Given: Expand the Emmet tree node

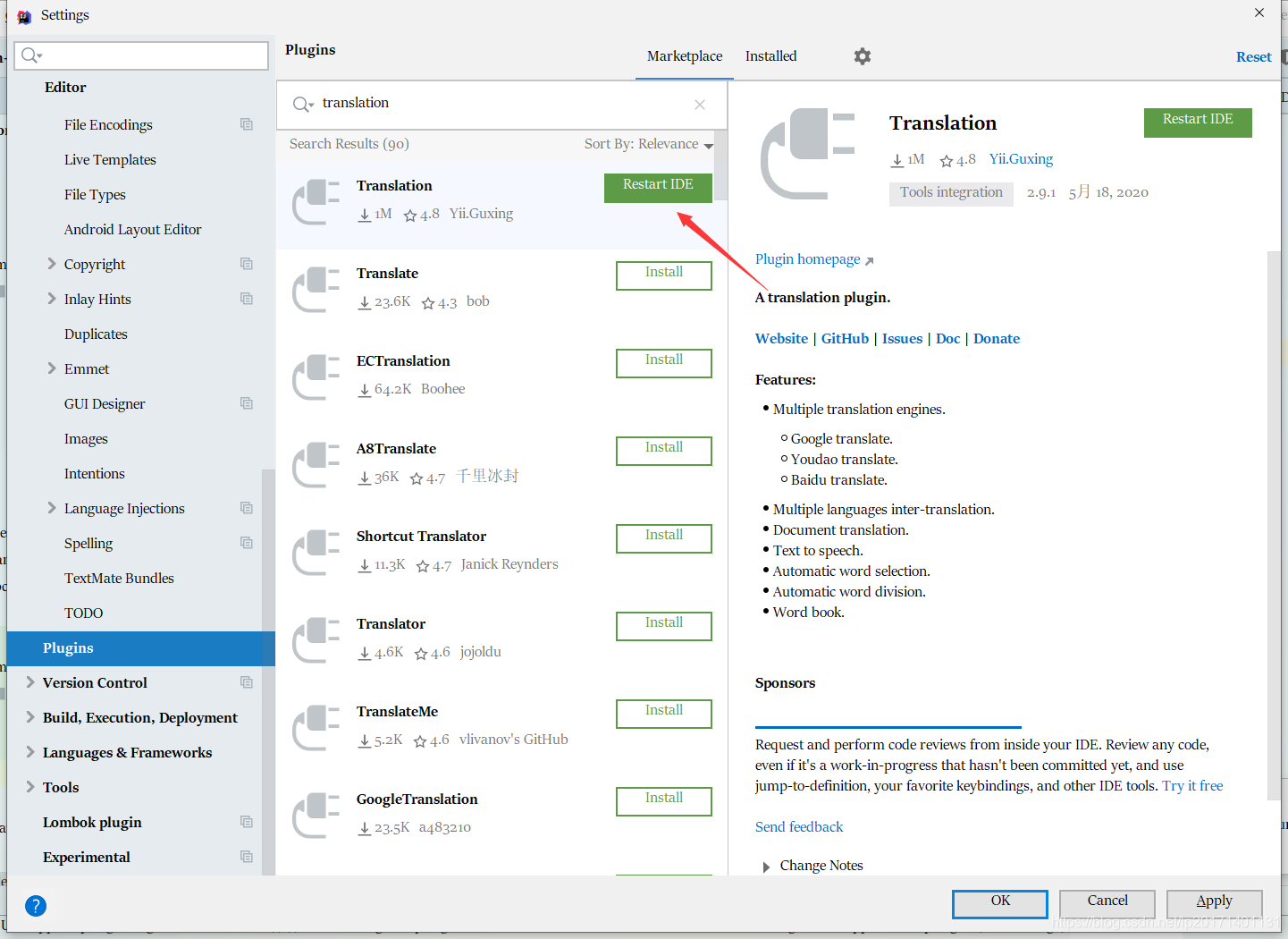Looking at the screenshot, I should (x=51, y=368).
